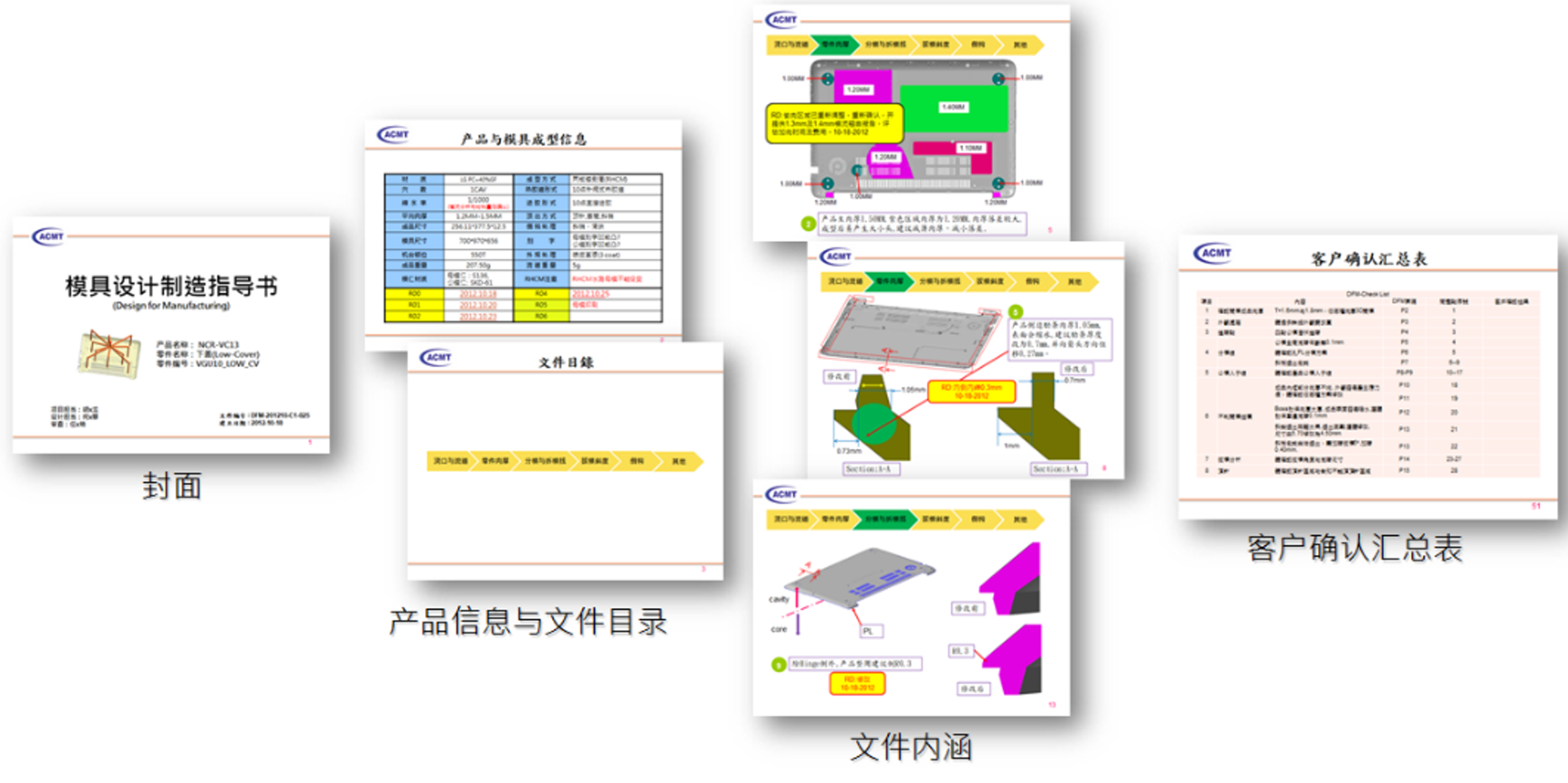Click ACMT logo on the 文件目録 slide
The image size is (1568, 783).
[x=437, y=358]
